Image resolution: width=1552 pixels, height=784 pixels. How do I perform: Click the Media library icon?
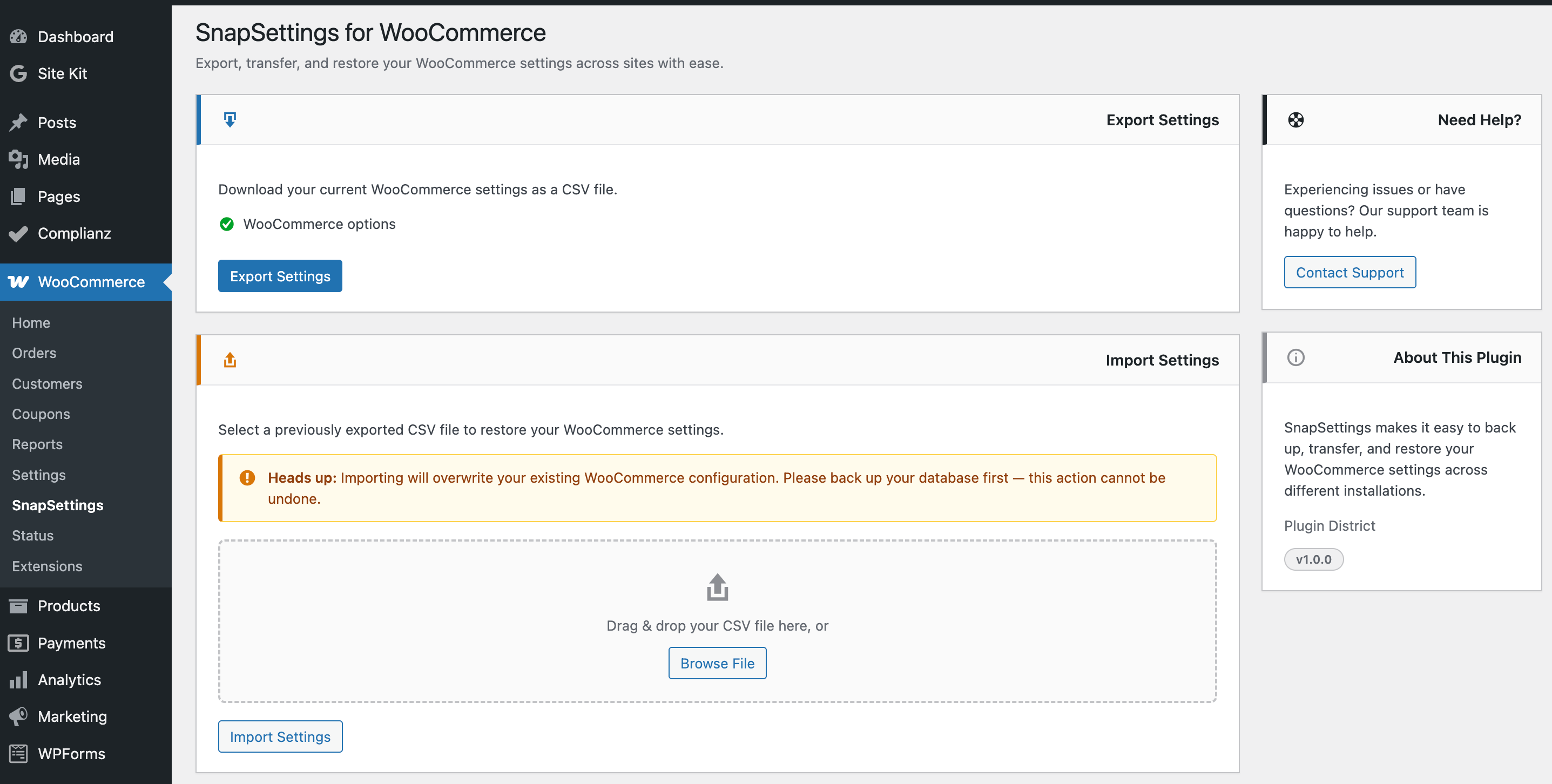click(18, 160)
